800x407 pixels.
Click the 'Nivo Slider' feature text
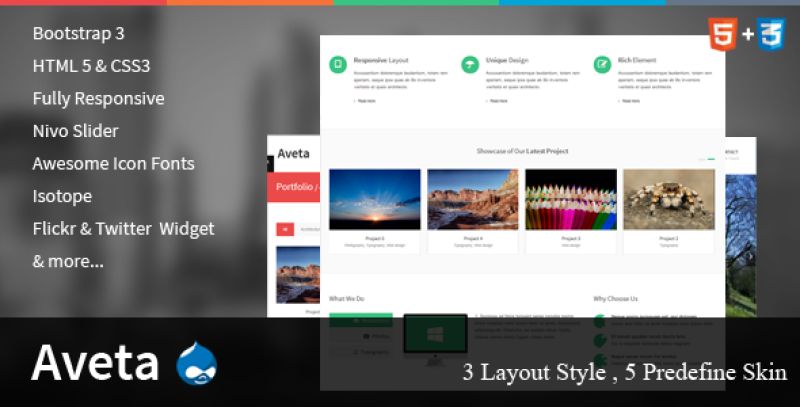pos(76,131)
